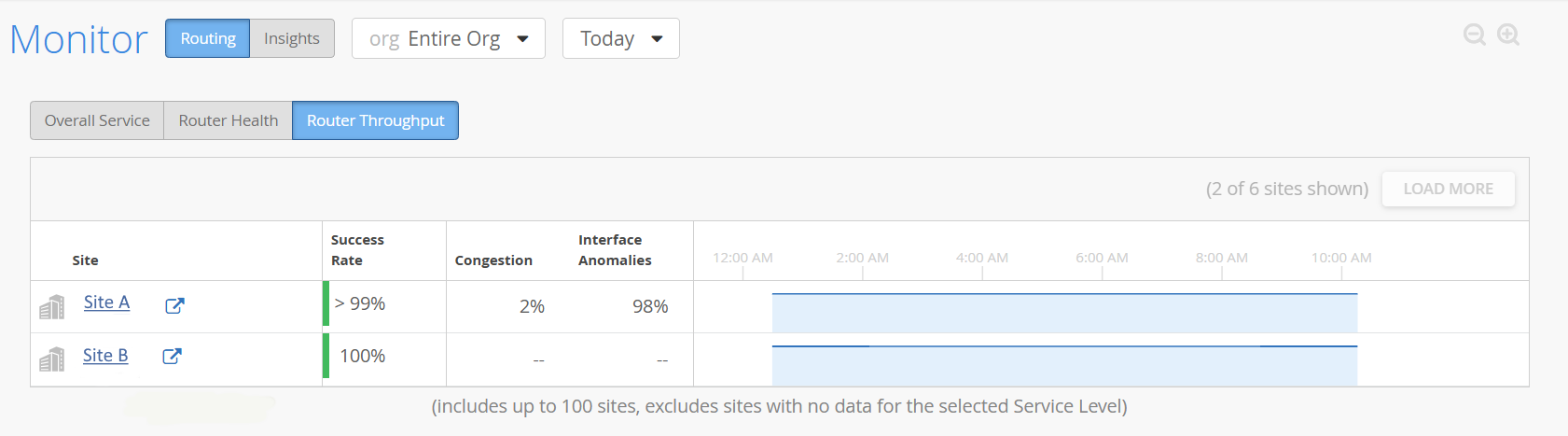Open Site B external link icon
Screen dimensions: 1568x436
[173, 356]
